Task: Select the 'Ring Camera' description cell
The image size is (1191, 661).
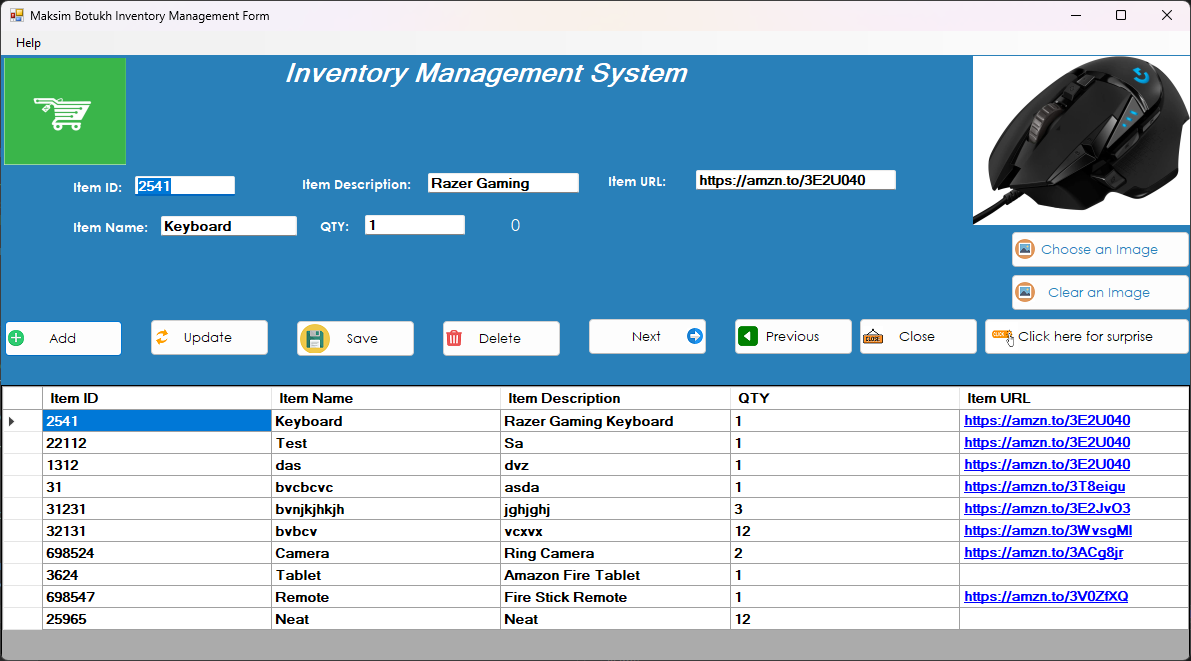Action: coord(615,553)
